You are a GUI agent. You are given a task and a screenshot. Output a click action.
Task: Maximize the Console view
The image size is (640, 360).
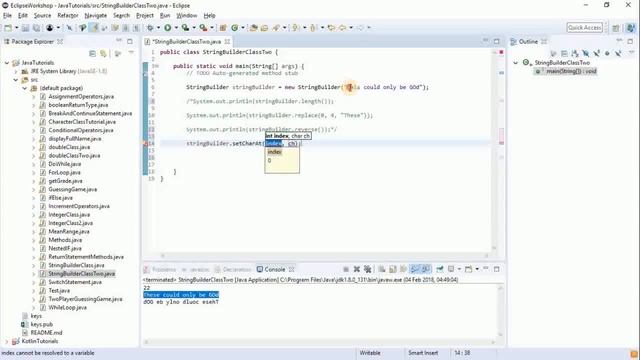coord(497,269)
